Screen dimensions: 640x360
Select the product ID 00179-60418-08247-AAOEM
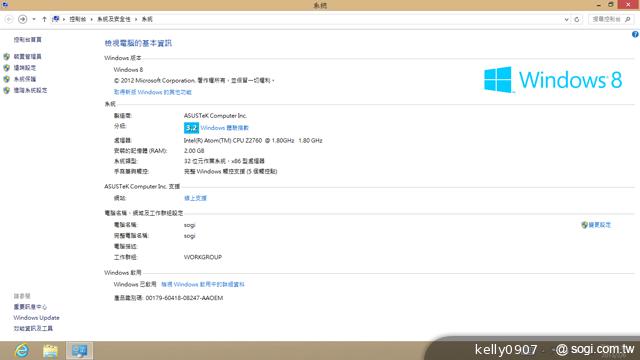click(x=184, y=298)
